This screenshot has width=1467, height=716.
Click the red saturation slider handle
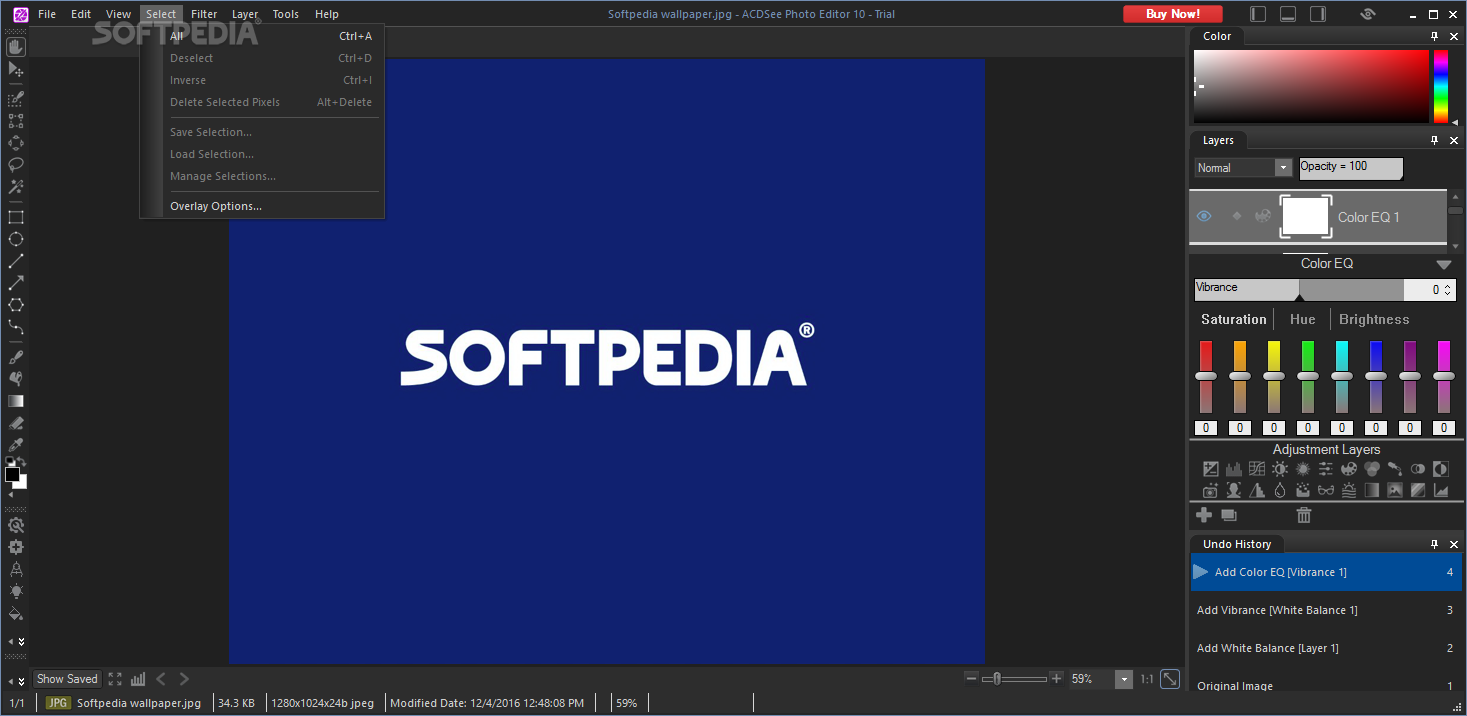[x=1206, y=376]
